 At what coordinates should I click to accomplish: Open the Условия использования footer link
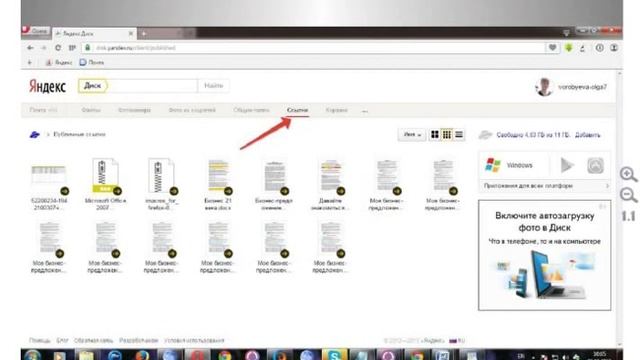tap(194, 340)
